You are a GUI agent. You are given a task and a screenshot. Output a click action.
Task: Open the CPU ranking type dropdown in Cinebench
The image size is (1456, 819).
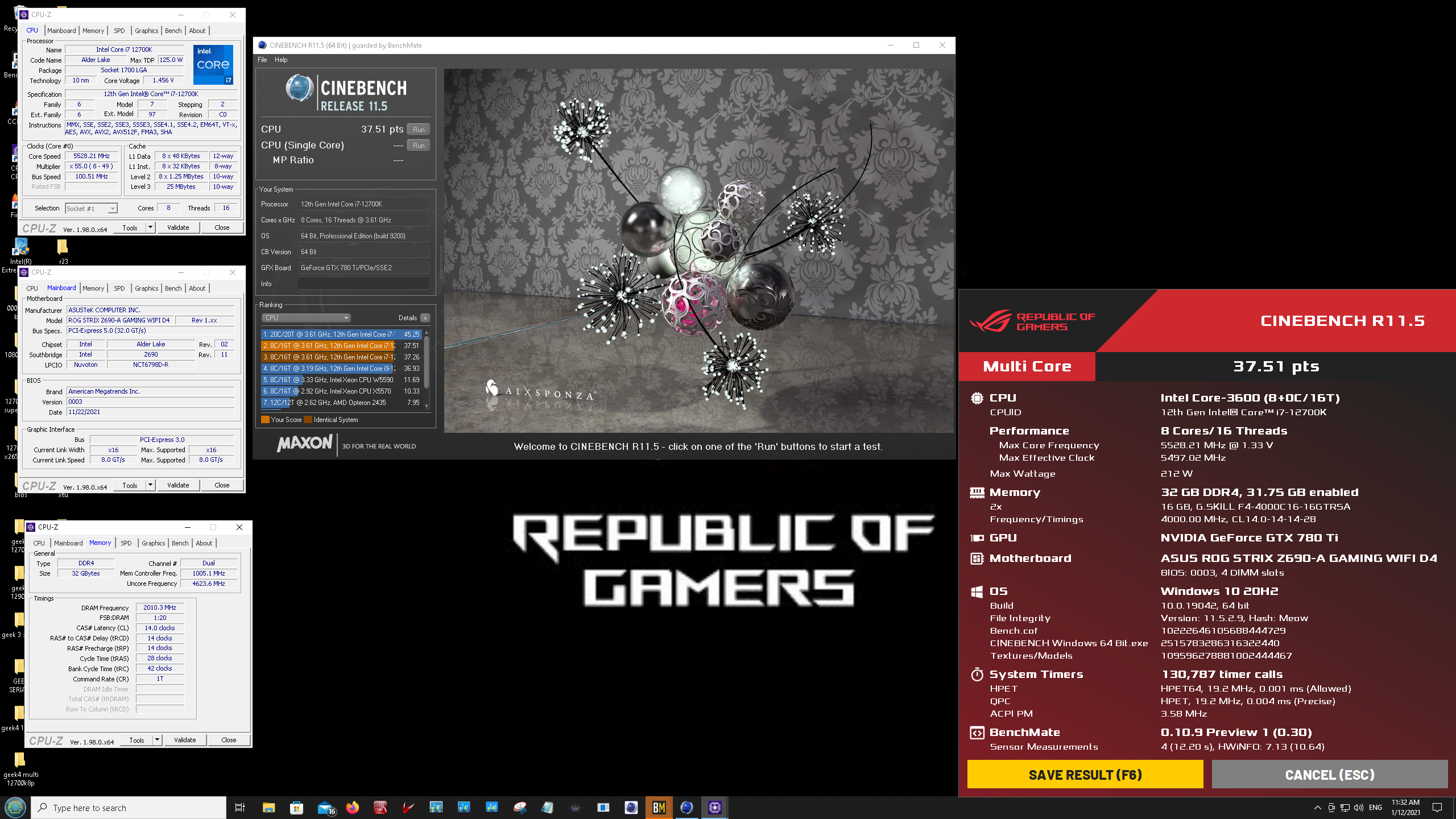tap(305, 318)
